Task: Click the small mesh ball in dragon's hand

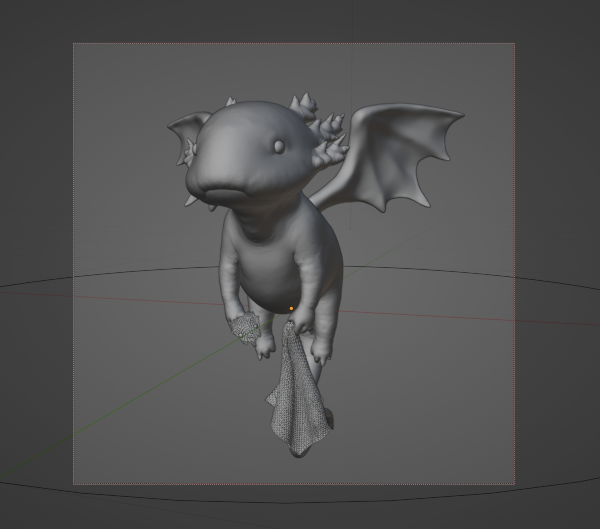Action: (244, 328)
